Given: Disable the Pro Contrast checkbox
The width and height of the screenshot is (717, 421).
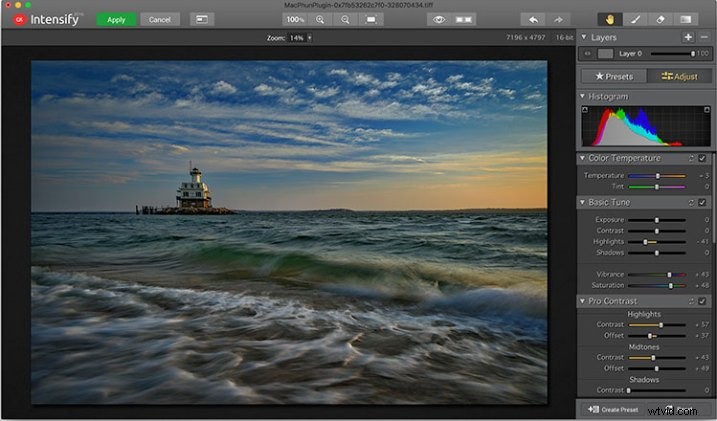Looking at the screenshot, I should point(702,301).
